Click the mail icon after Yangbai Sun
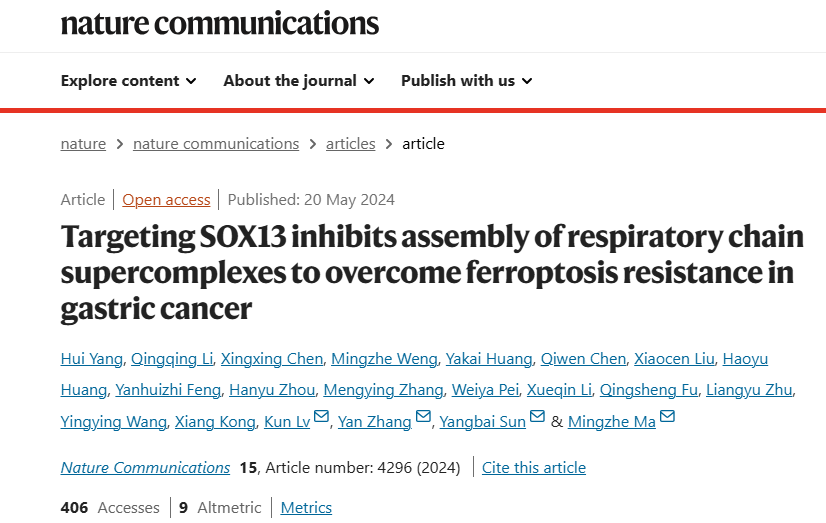This screenshot has width=826, height=523. 537,416
